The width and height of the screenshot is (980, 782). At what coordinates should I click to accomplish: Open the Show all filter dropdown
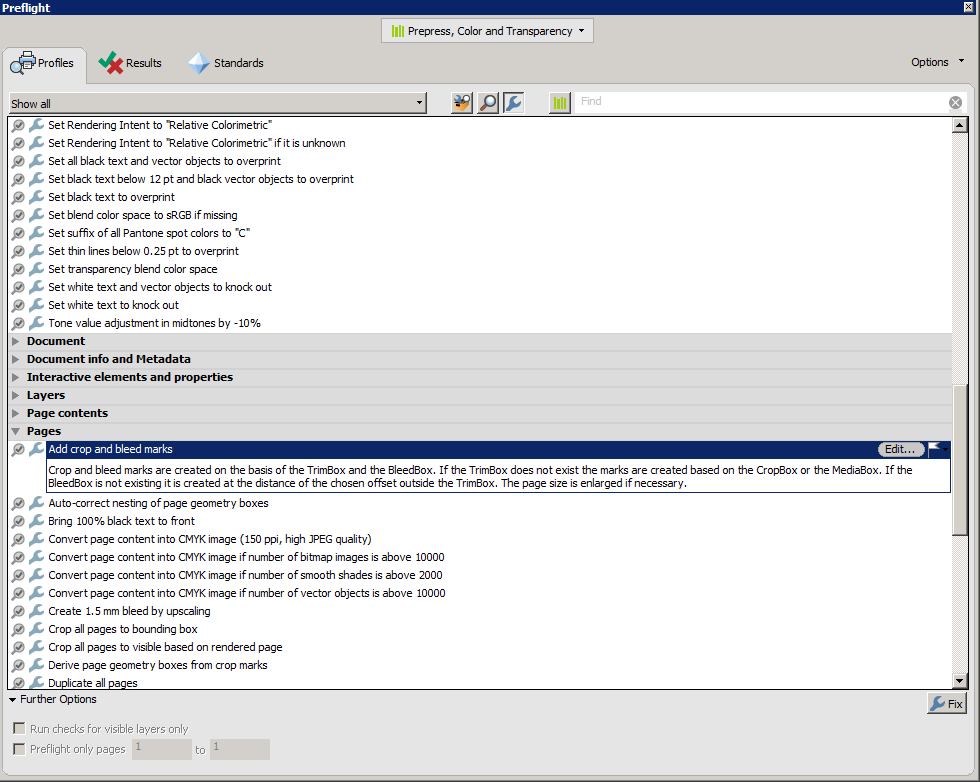click(218, 103)
